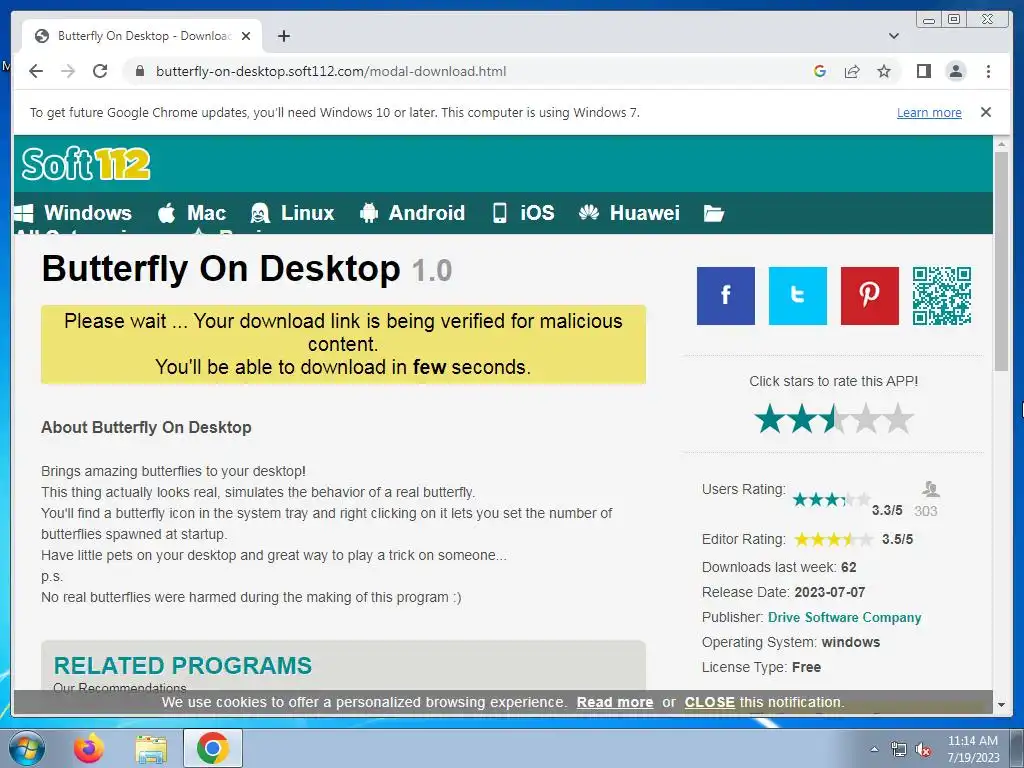Click the Soft112 logo
This screenshot has width=1024, height=768.
click(86, 163)
